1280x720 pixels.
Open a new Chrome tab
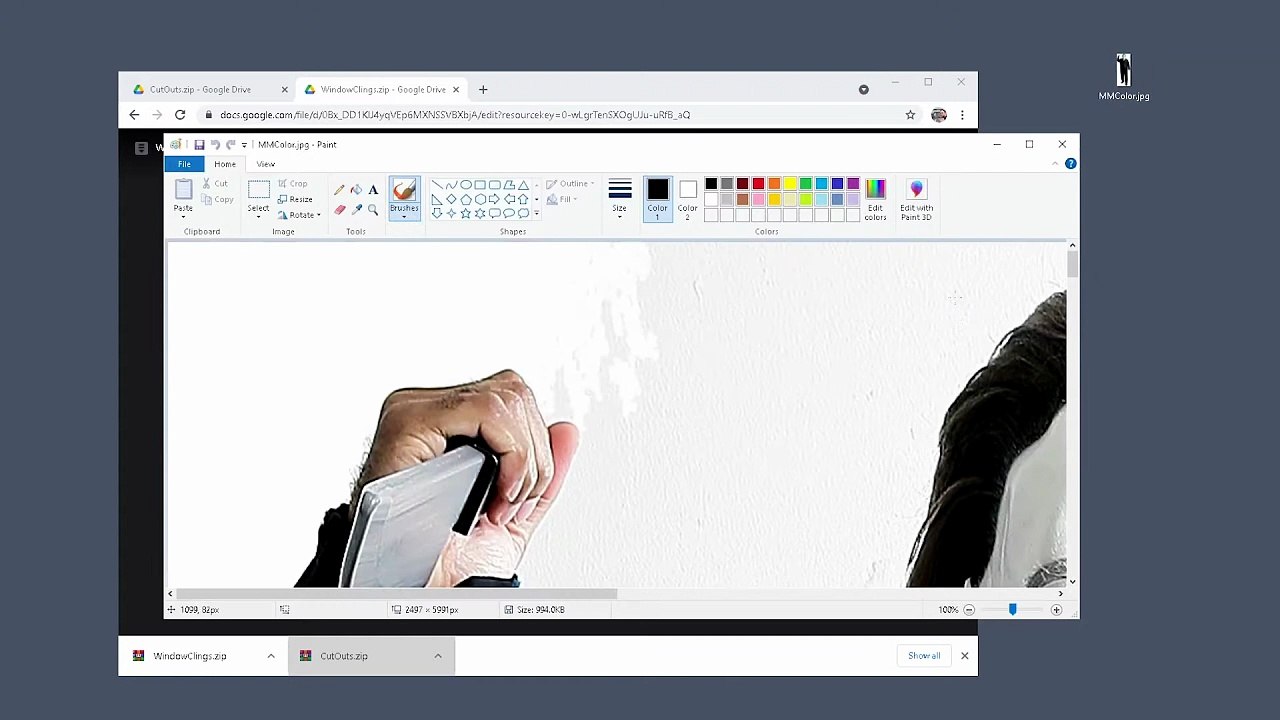[x=483, y=90]
